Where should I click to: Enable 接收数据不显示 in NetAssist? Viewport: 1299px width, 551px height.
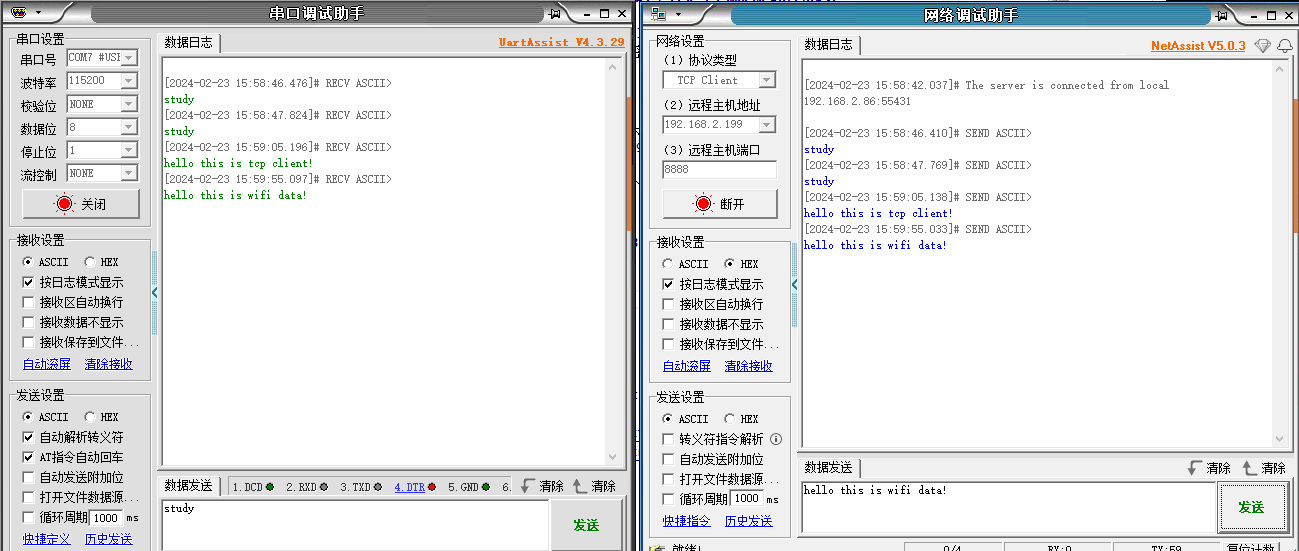tap(668, 324)
